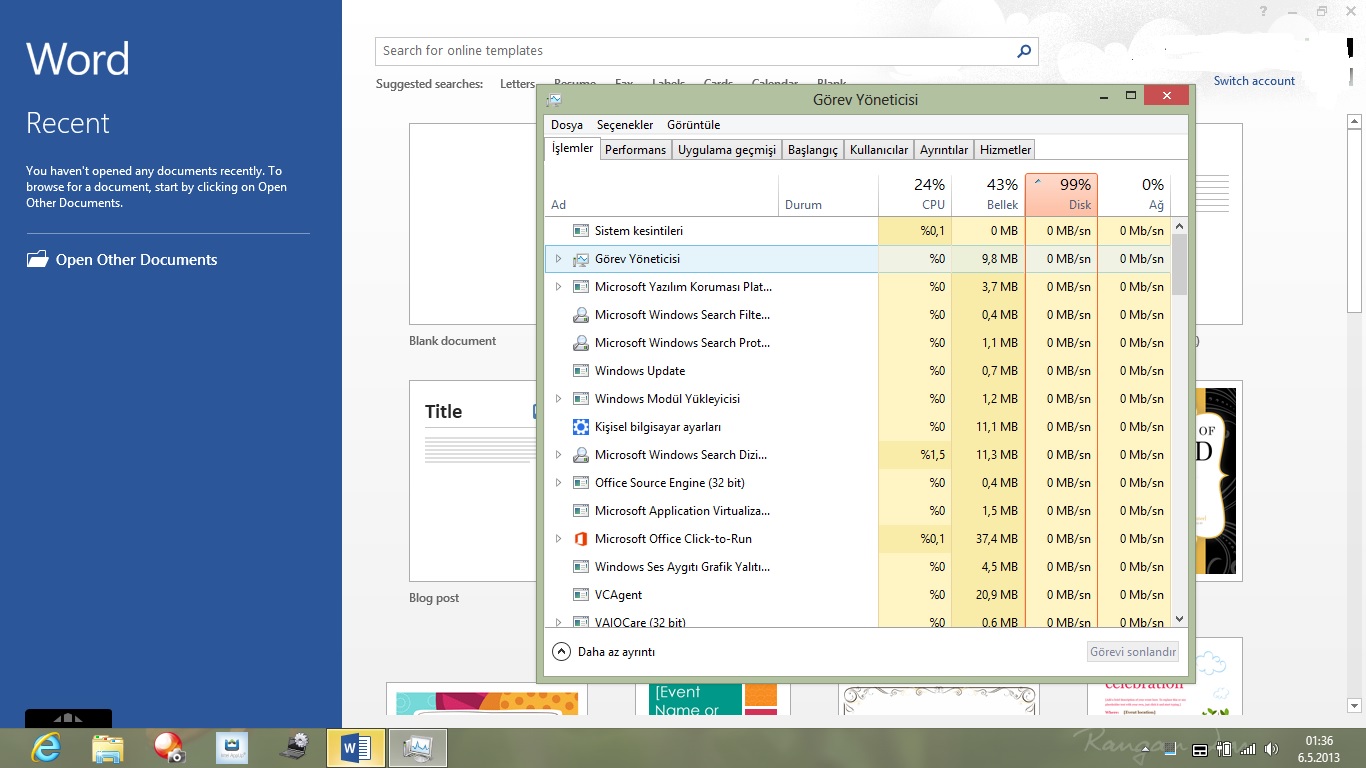The image size is (1366, 768).
Task: Sort by the Ağ column header
Action: click(1134, 194)
